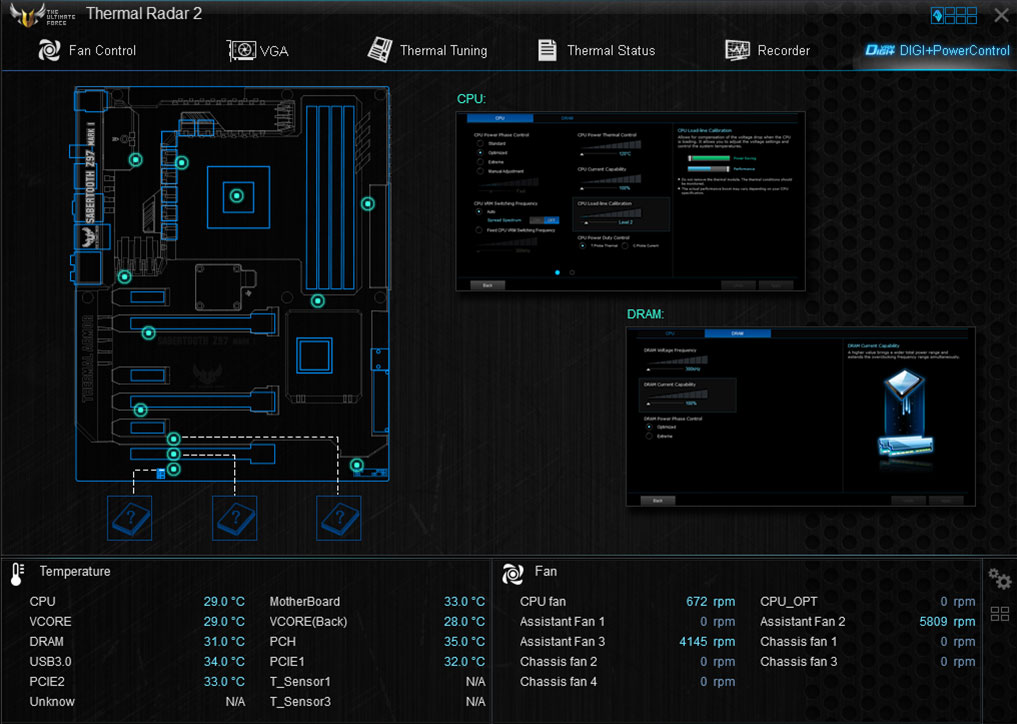Click the VCORE temperature label
This screenshot has width=1017, height=724.
click(51, 621)
